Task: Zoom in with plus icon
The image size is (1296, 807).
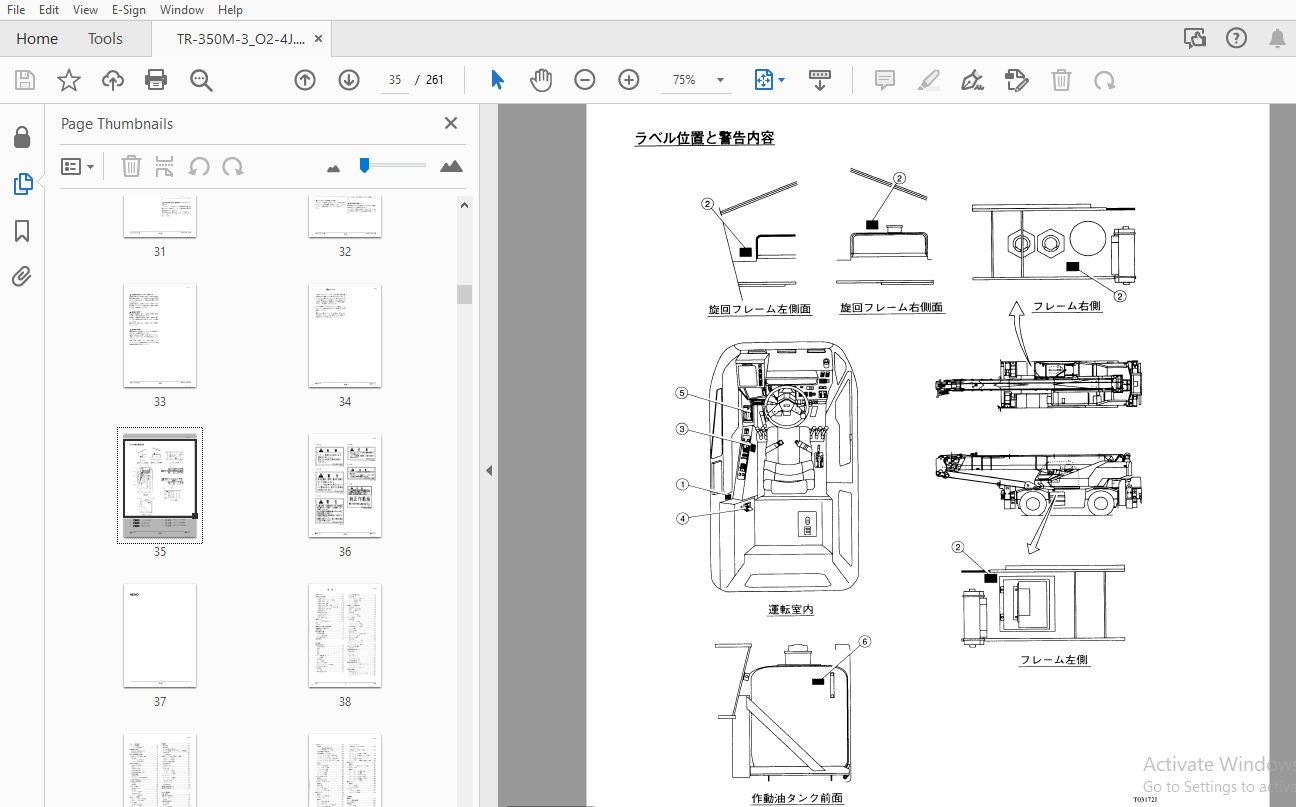Action: (x=629, y=80)
